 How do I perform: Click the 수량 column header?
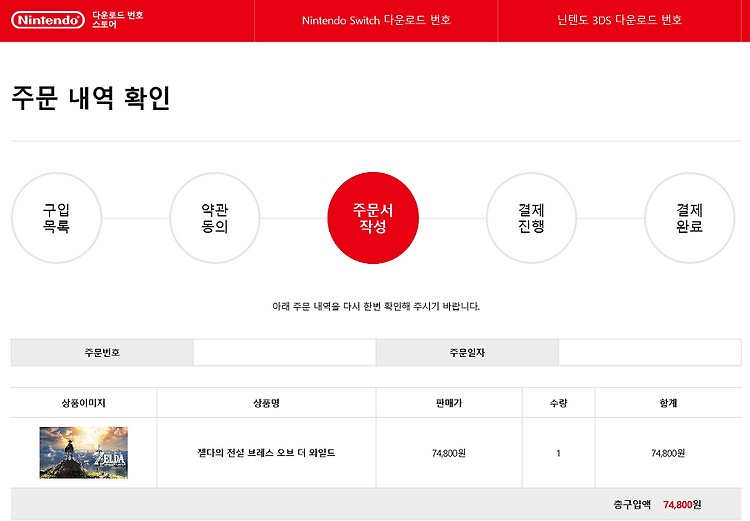558,403
